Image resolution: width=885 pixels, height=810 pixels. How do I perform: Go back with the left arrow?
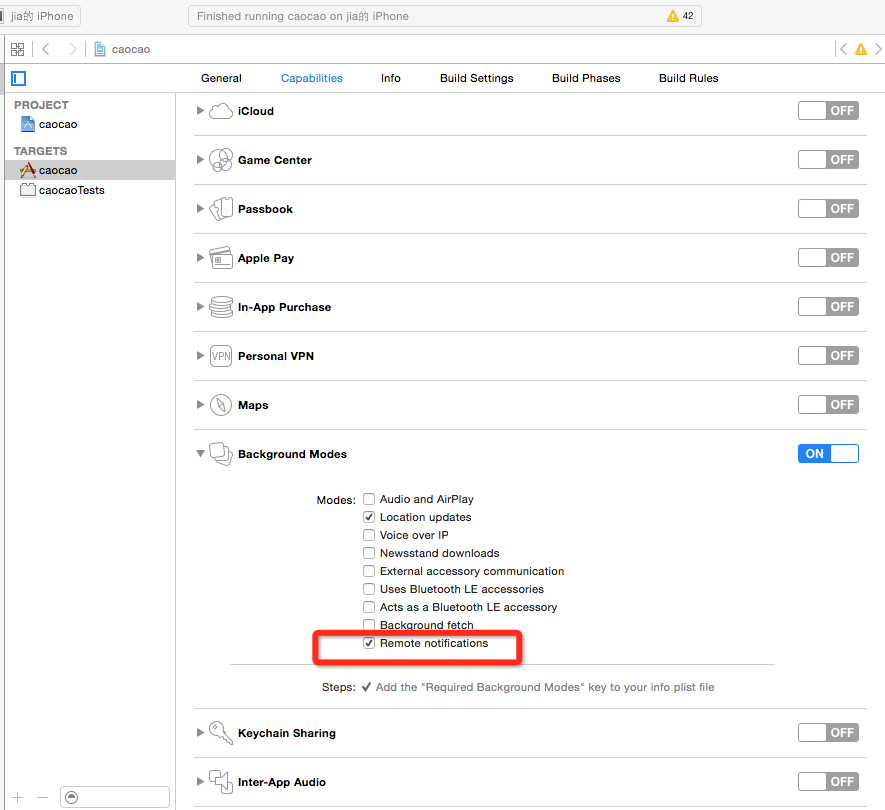(46, 49)
